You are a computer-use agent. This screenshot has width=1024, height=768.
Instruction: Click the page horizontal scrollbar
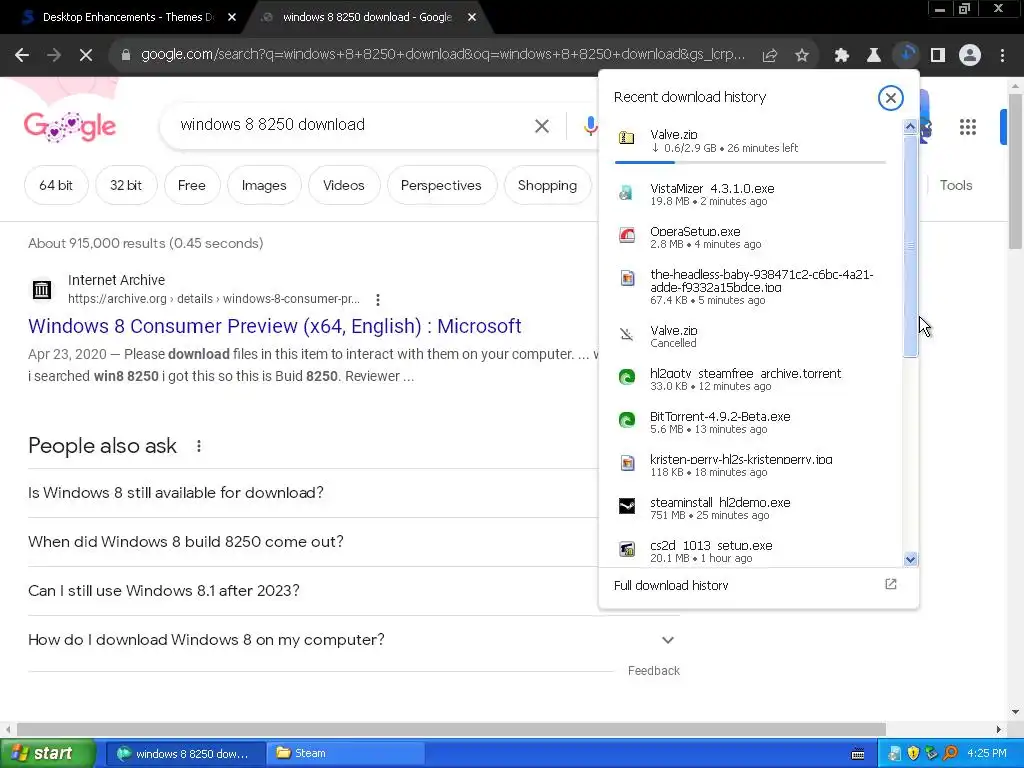[x=451, y=729]
